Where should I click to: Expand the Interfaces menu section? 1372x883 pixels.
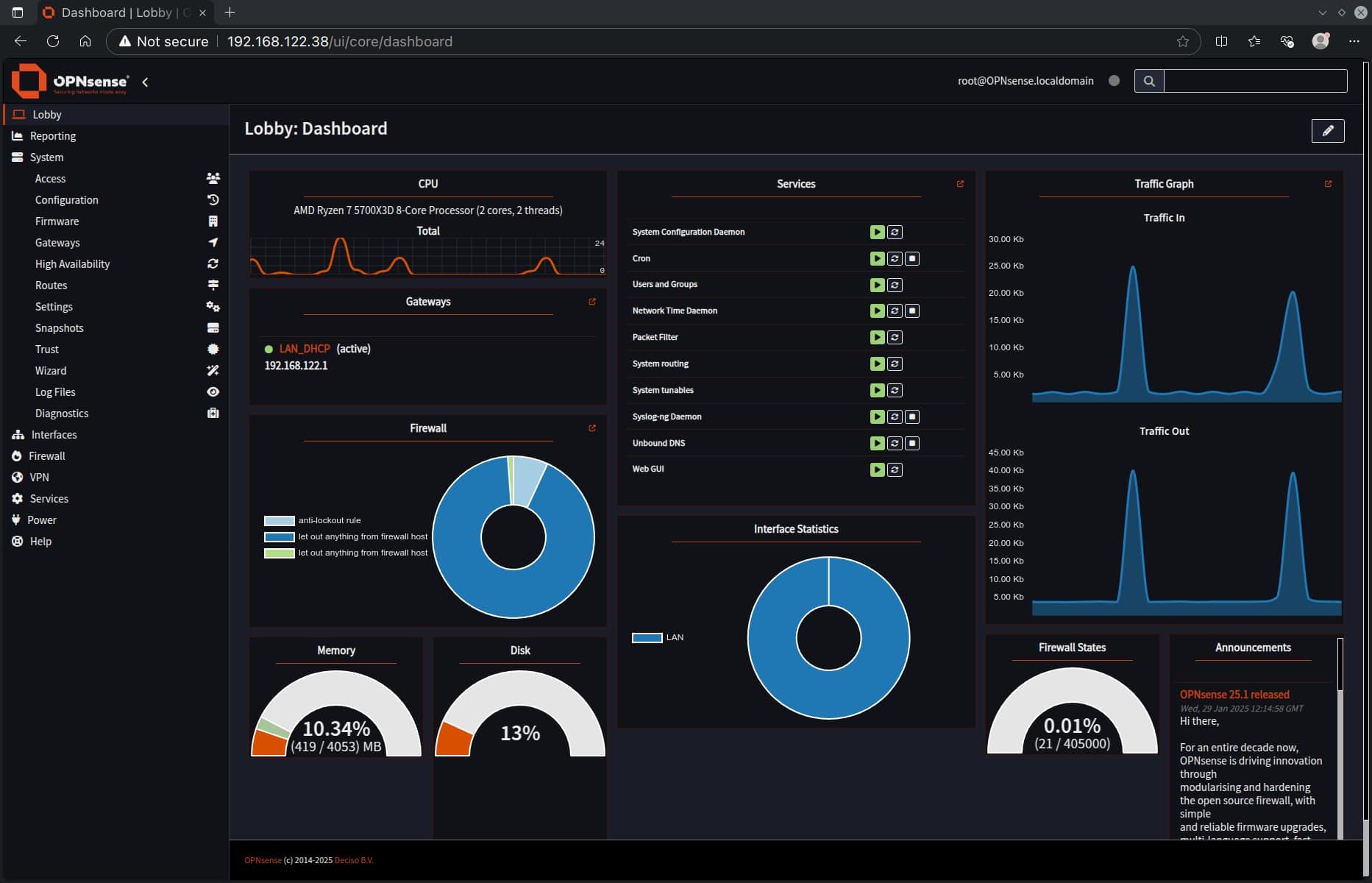pyautogui.click(x=54, y=434)
